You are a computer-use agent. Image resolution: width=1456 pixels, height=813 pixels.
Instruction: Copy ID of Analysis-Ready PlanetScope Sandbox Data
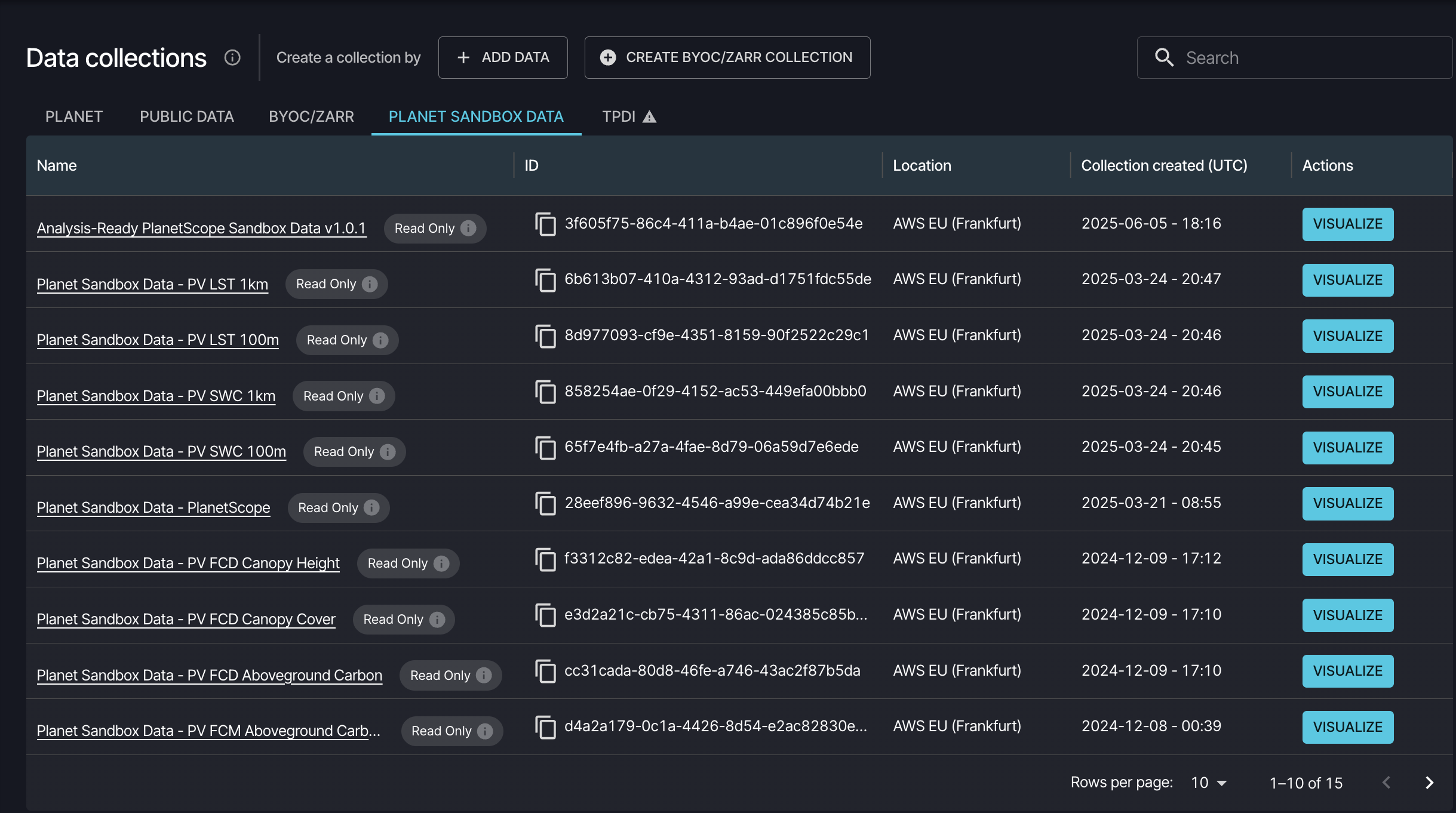pyautogui.click(x=545, y=224)
